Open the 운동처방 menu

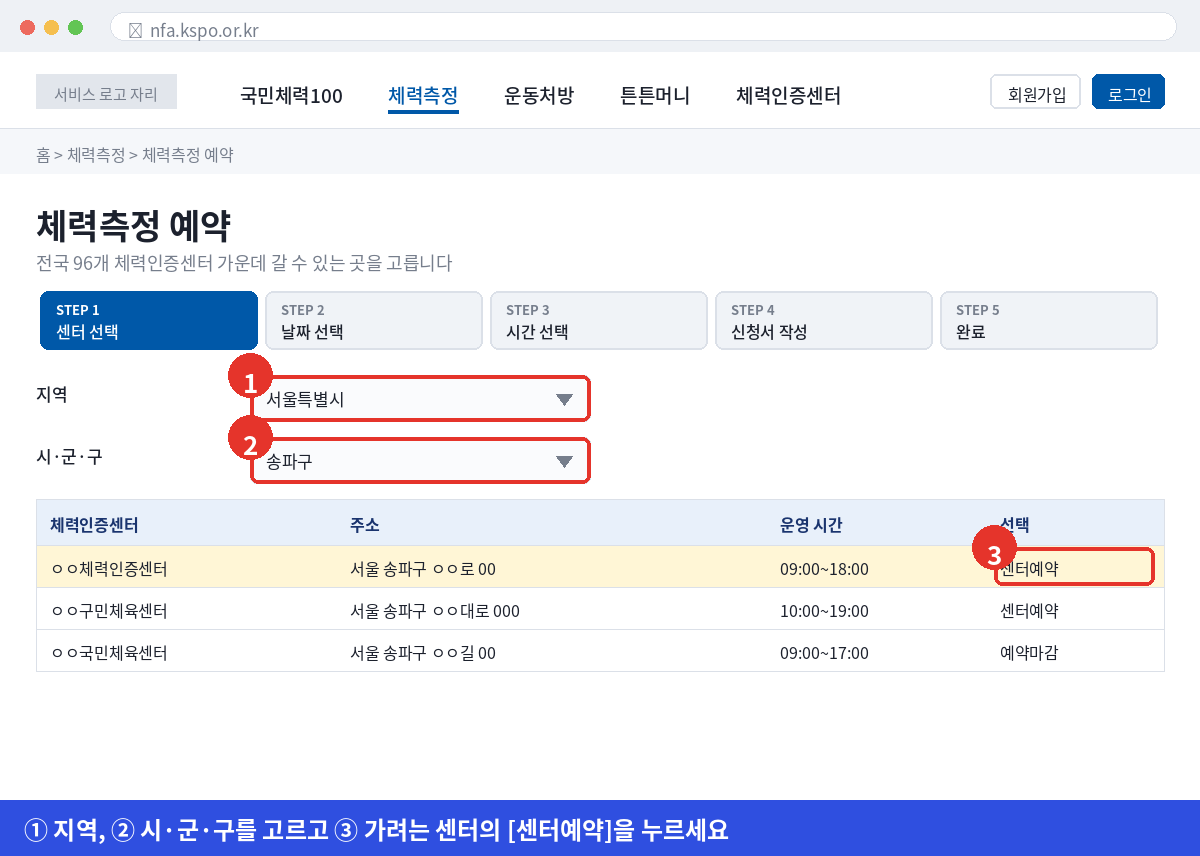(539, 96)
